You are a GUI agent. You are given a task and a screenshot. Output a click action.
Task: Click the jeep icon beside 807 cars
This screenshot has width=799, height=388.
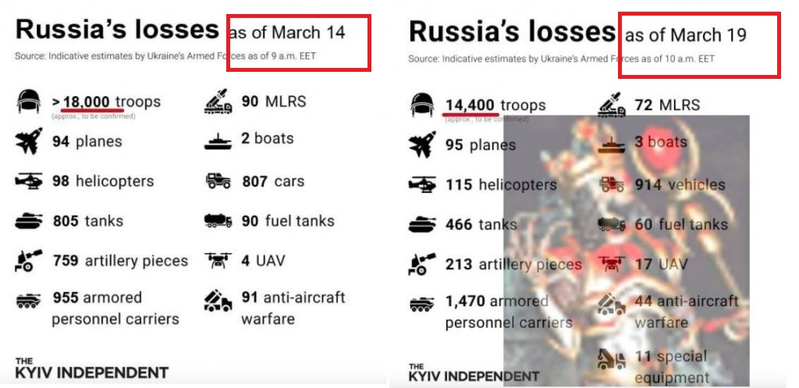218,181
